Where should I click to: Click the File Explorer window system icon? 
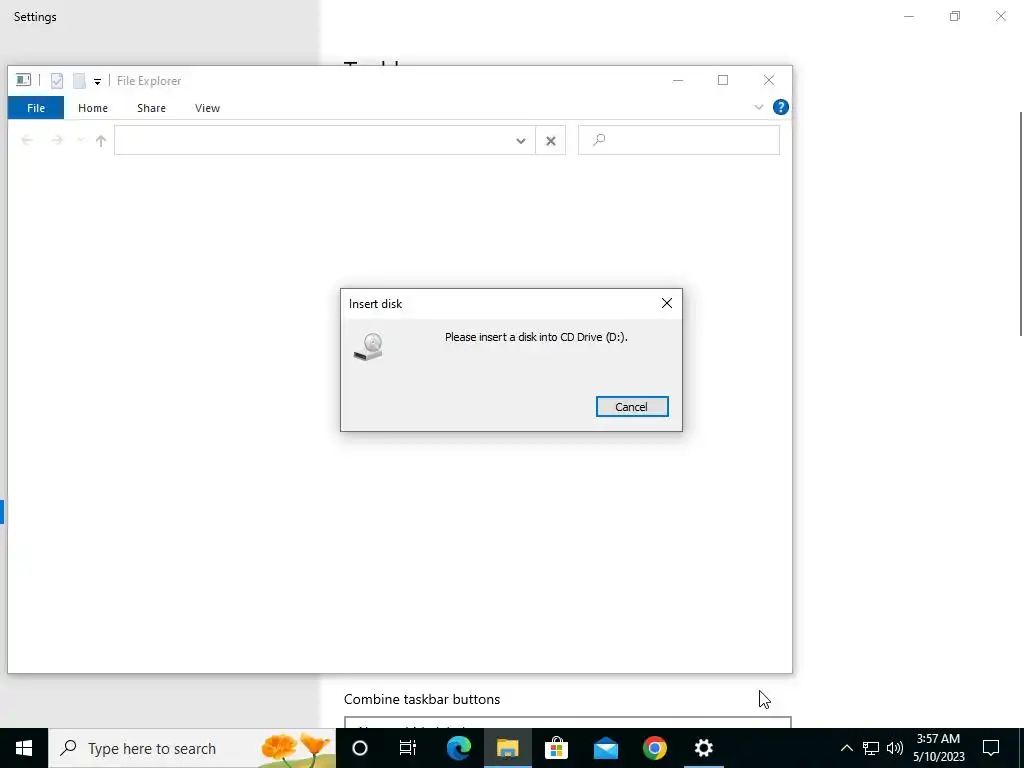click(x=23, y=80)
